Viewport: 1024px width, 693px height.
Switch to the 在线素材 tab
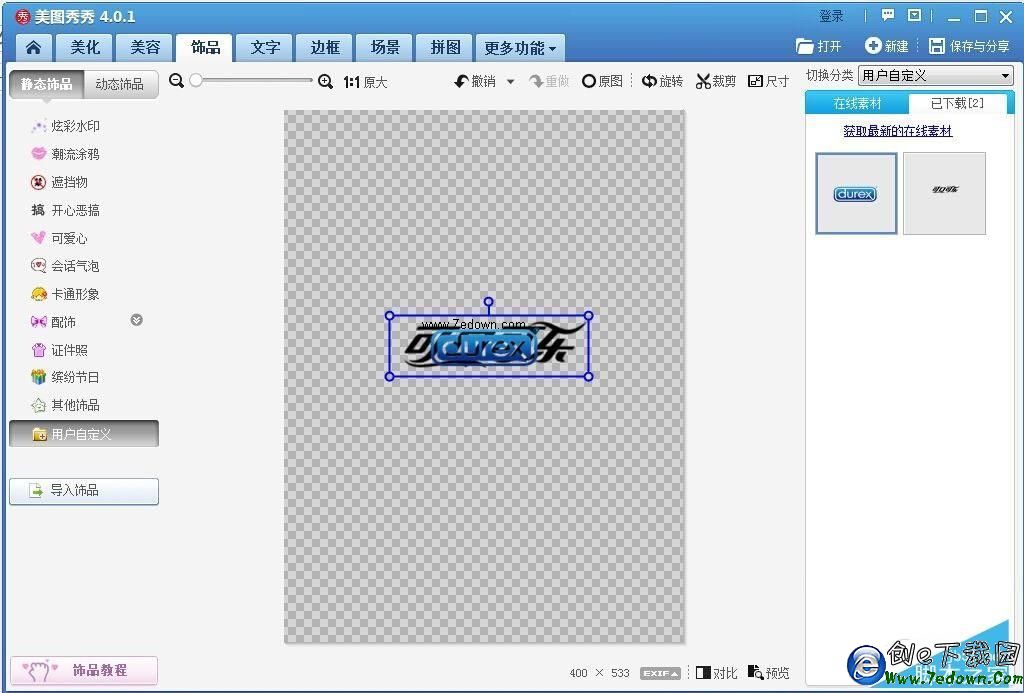[x=857, y=103]
